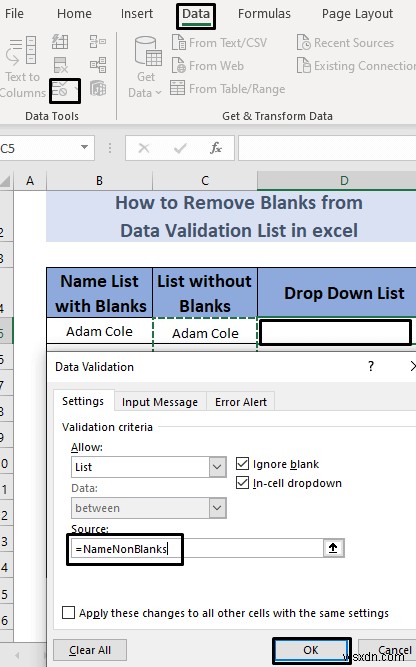
Task: Click the Insert Function fx icon
Action: 216,148
